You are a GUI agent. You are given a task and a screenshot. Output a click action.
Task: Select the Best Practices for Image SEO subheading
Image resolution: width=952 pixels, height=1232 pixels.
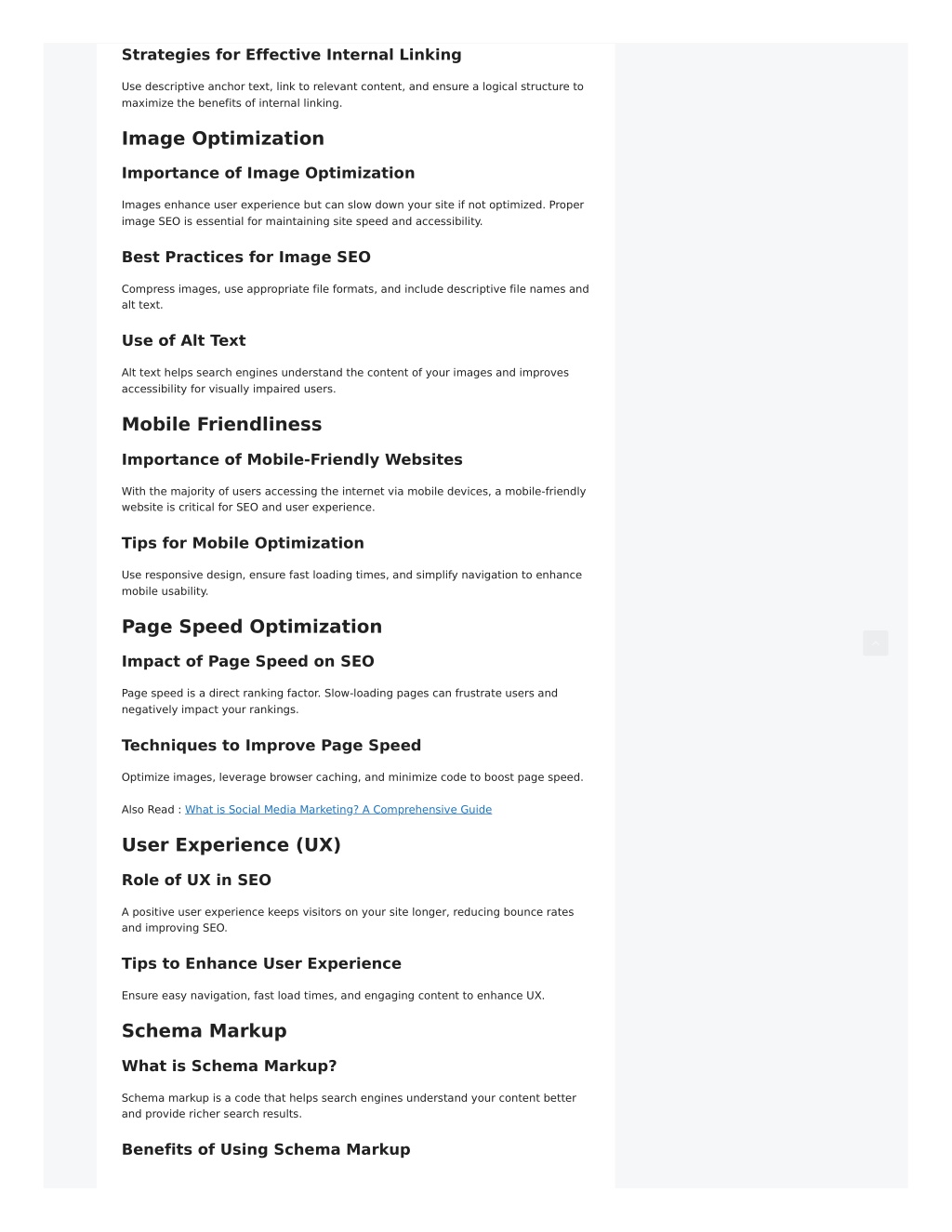pos(246,258)
